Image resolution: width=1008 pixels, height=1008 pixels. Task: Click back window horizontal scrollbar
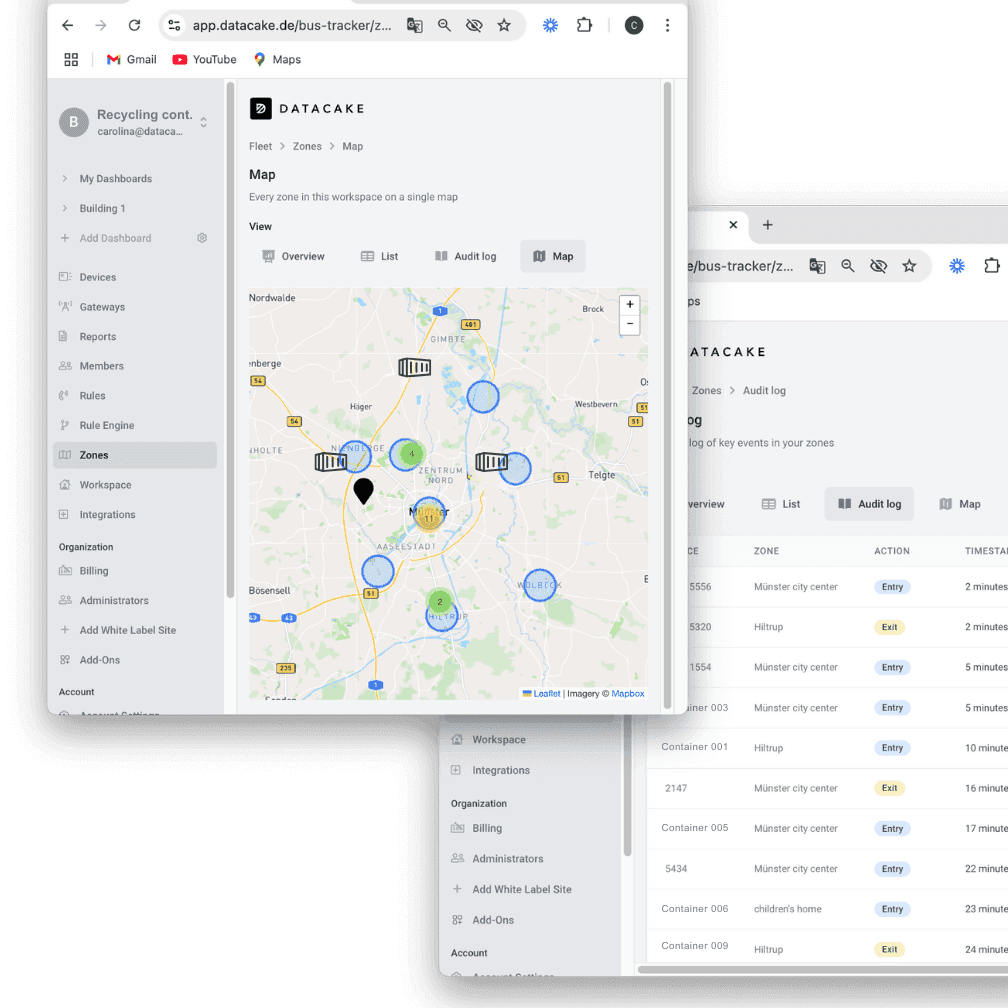823,969
